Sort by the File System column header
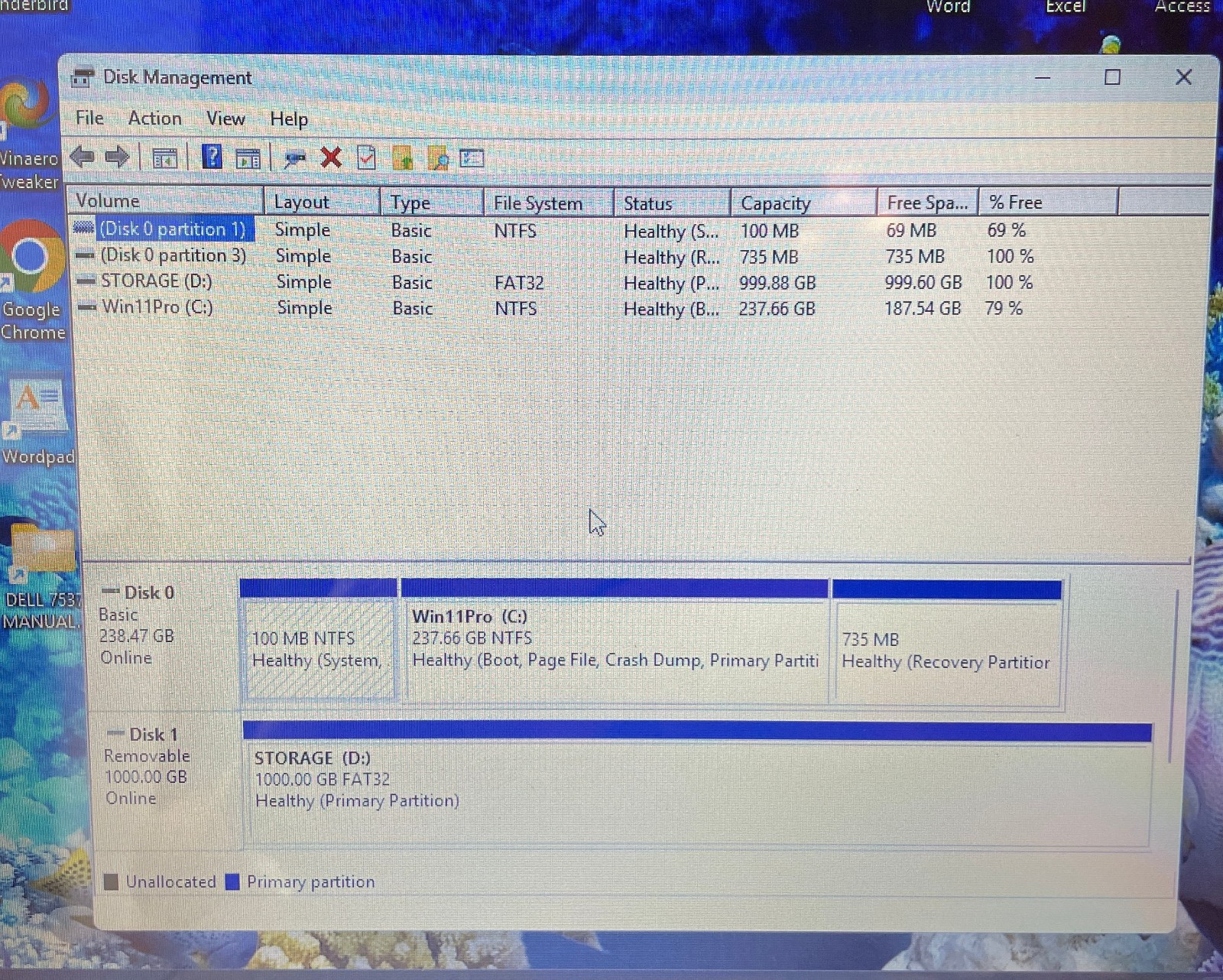 (x=549, y=203)
